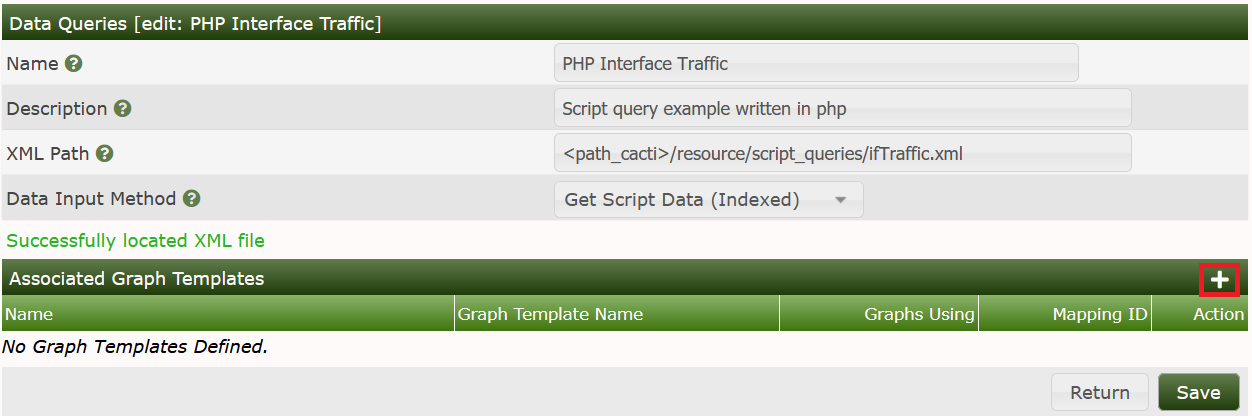Viewport: 1252px width, 416px height.
Task: Open the Data Input Method dropdown
Action: (708, 200)
